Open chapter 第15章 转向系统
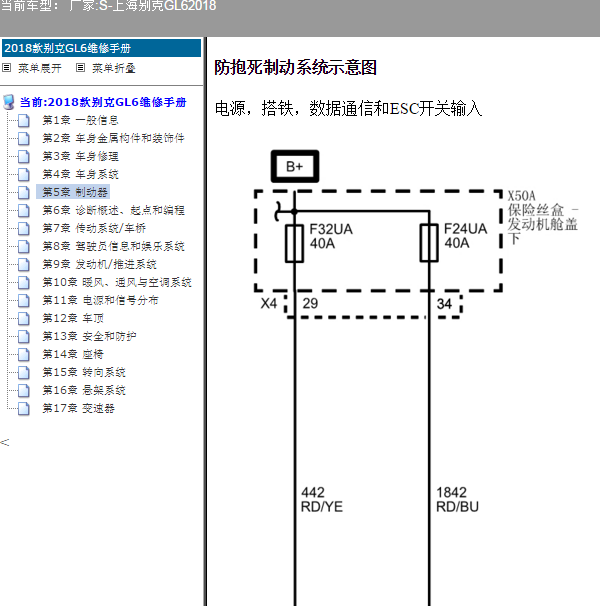Screen dimensions: 600x606 coord(84,372)
